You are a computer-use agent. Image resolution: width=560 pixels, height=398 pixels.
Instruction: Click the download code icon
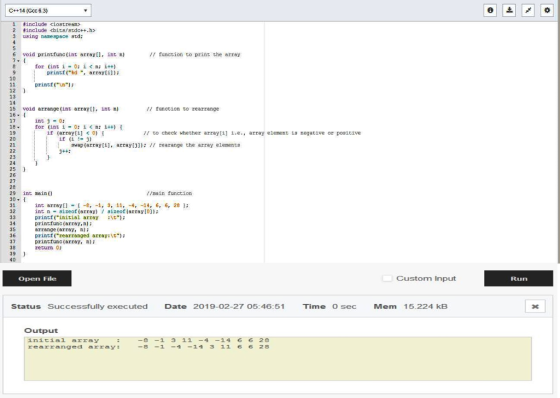(509, 10)
